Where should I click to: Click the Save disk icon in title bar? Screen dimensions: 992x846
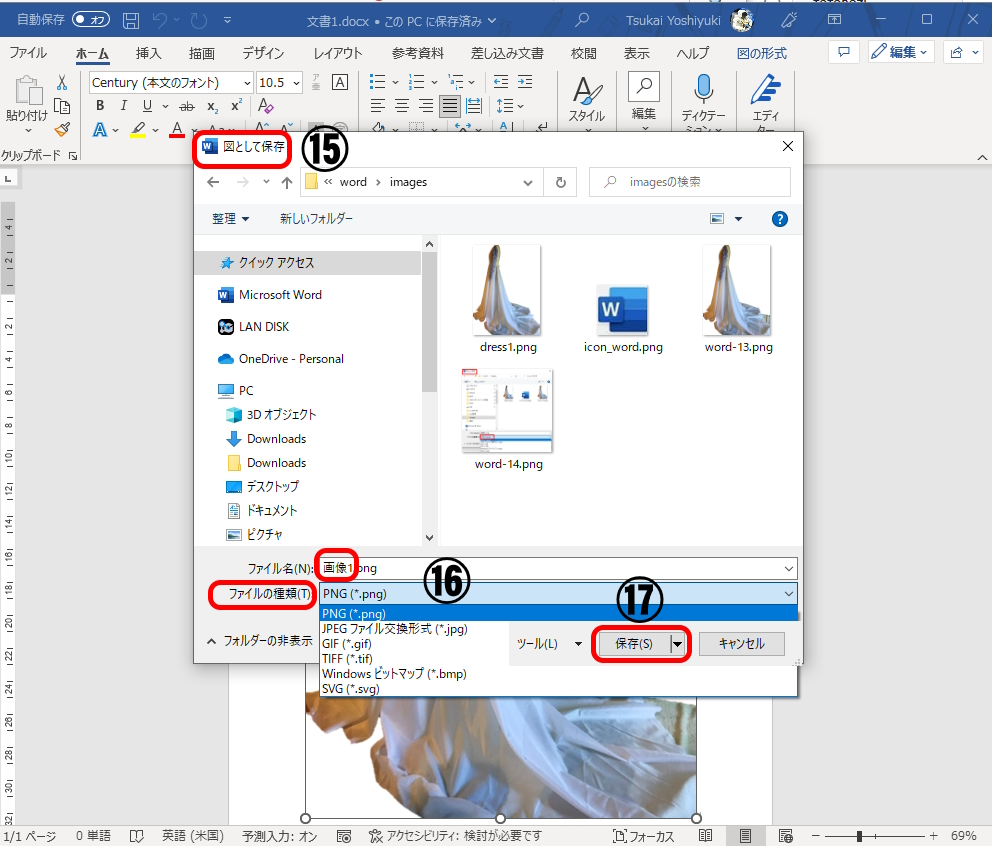point(131,20)
